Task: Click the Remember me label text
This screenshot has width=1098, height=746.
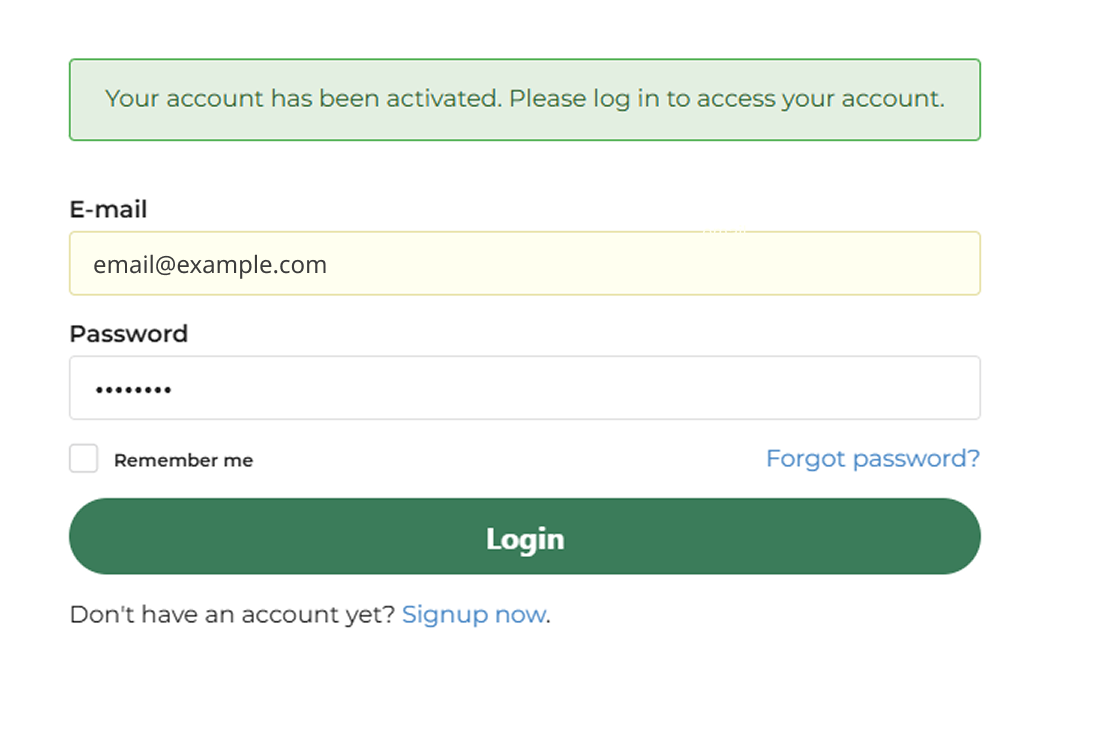Action: 183,461
